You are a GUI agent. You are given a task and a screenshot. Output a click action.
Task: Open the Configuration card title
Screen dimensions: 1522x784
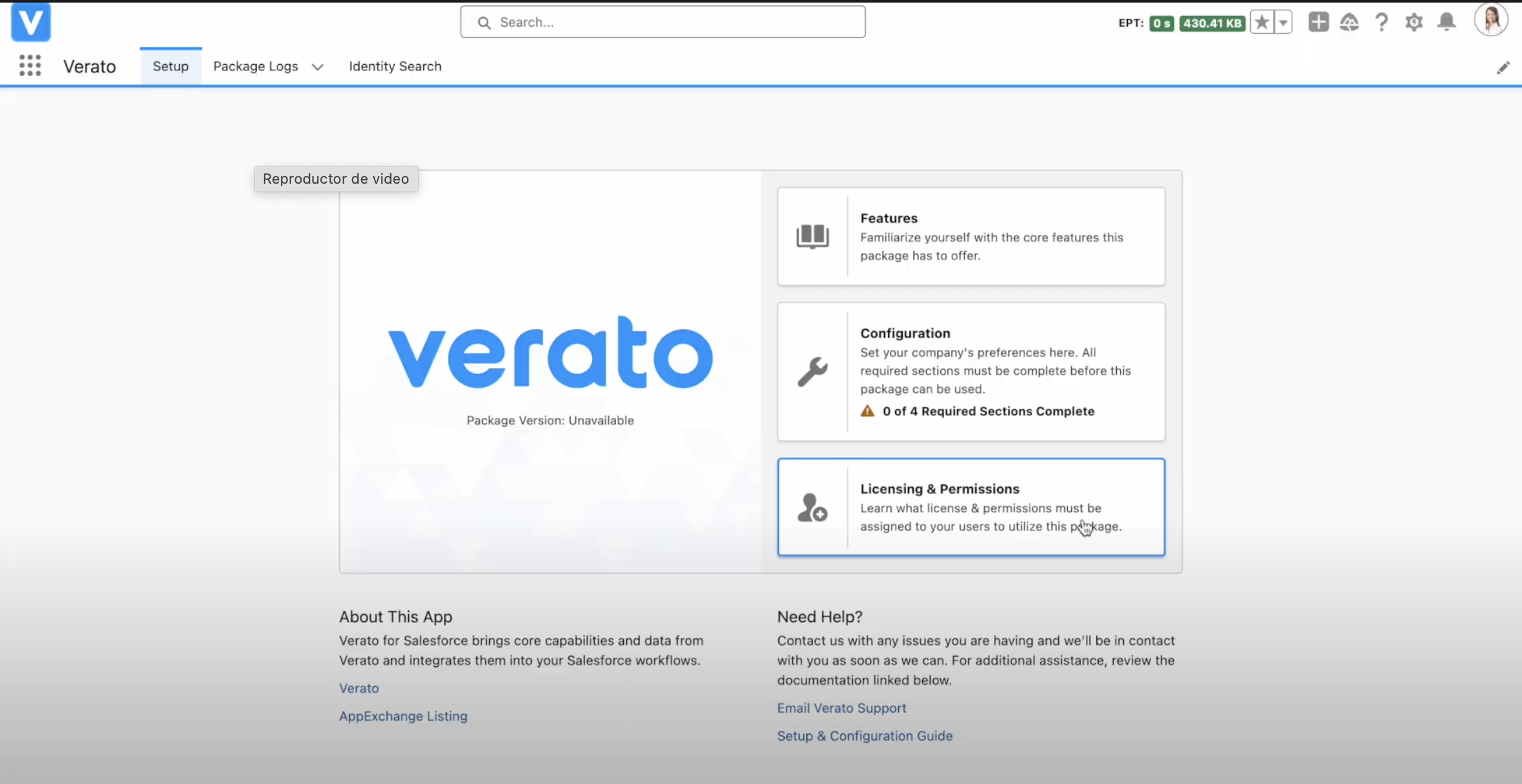click(905, 333)
